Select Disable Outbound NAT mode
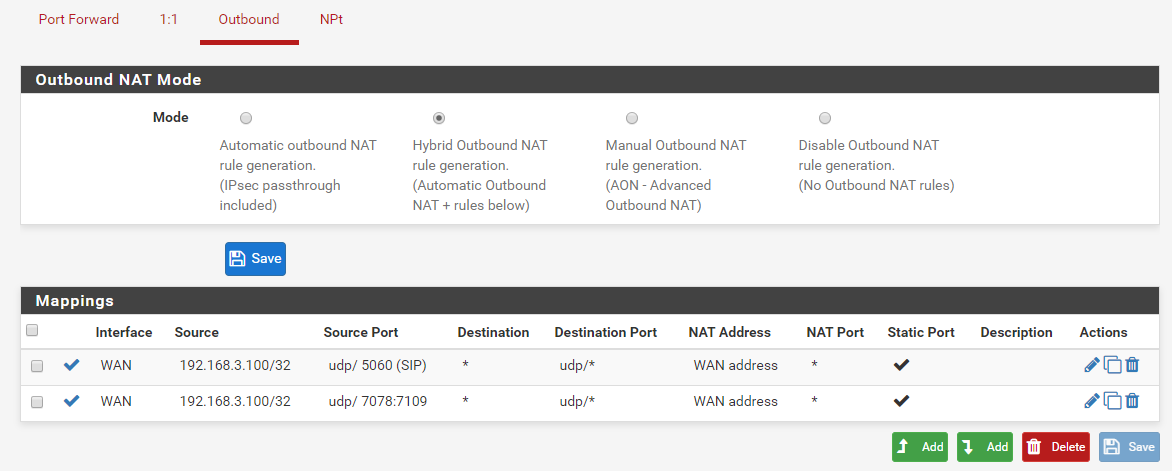The width and height of the screenshot is (1172, 471). [x=825, y=118]
